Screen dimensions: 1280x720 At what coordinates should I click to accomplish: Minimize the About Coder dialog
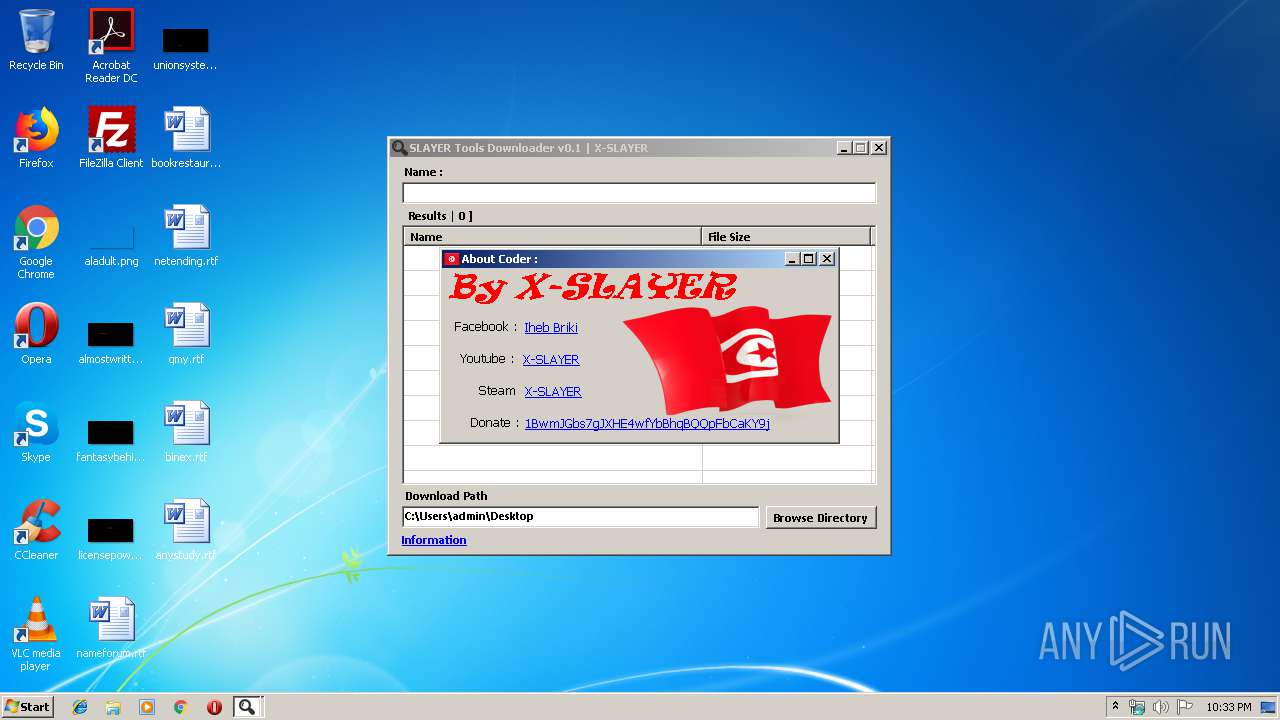(x=792, y=259)
